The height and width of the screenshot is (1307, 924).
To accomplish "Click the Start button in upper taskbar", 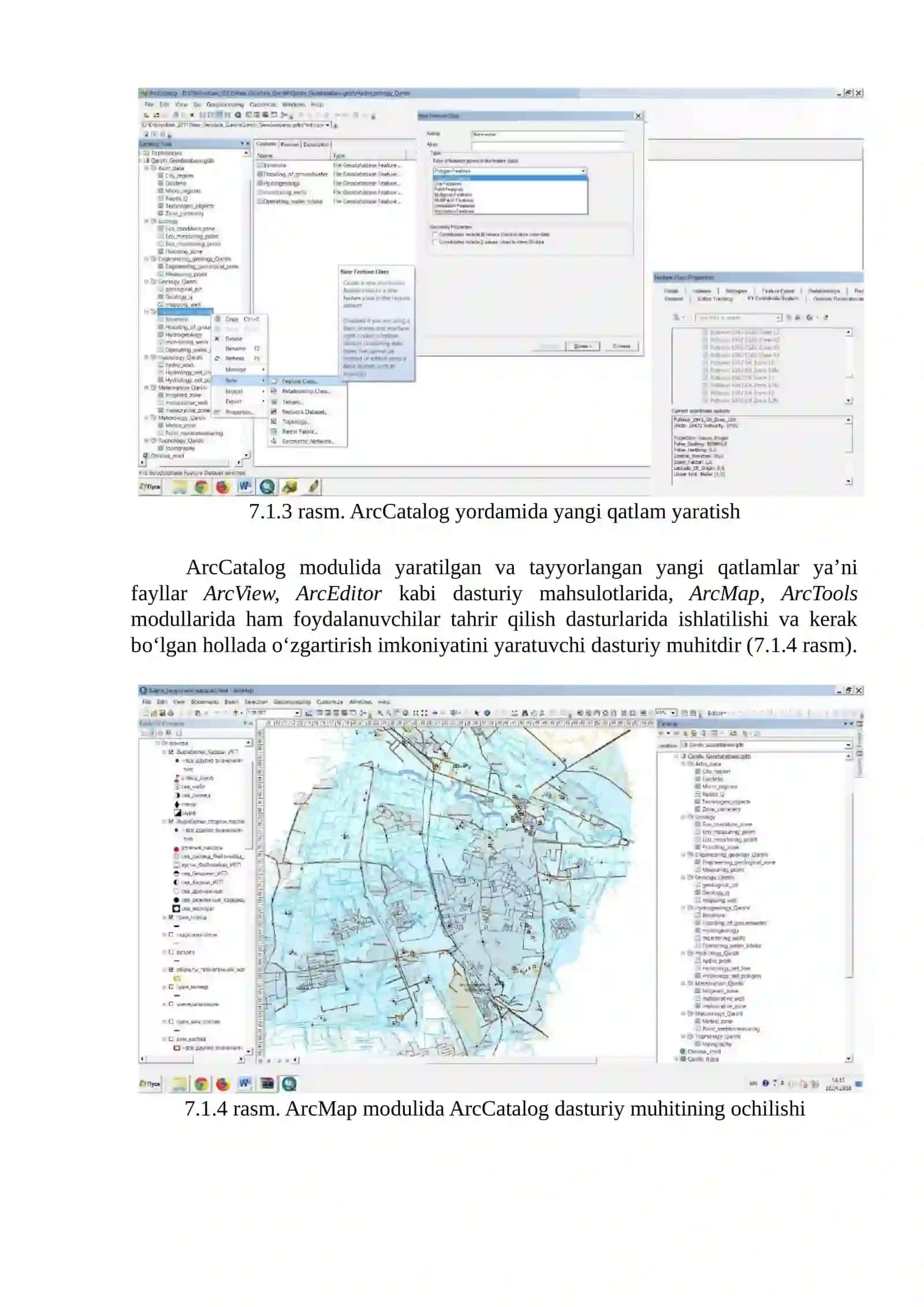I will click(150, 487).
